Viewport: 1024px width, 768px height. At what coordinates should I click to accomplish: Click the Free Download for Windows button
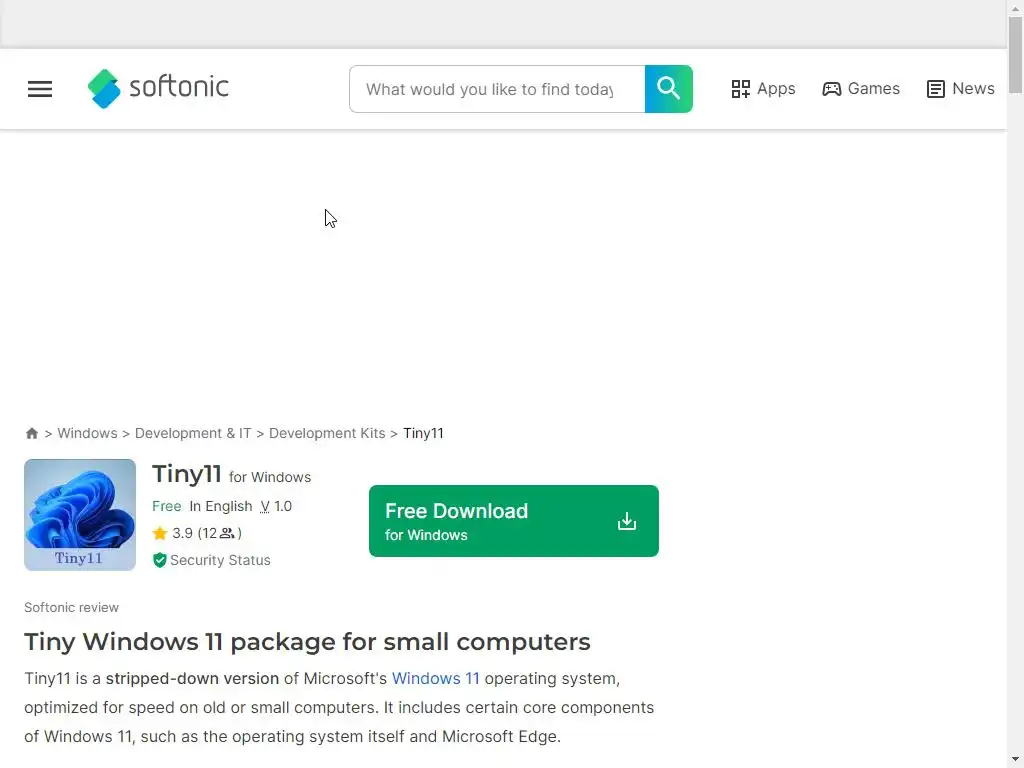pos(513,521)
